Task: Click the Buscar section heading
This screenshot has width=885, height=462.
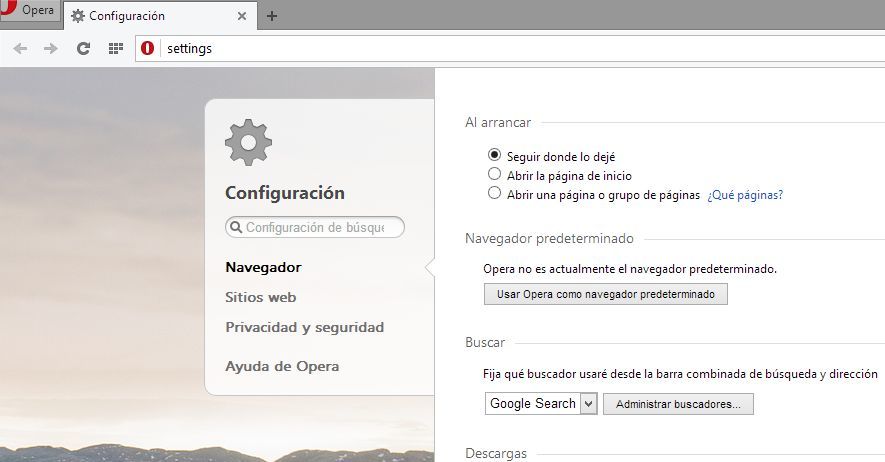Action: point(485,342)
